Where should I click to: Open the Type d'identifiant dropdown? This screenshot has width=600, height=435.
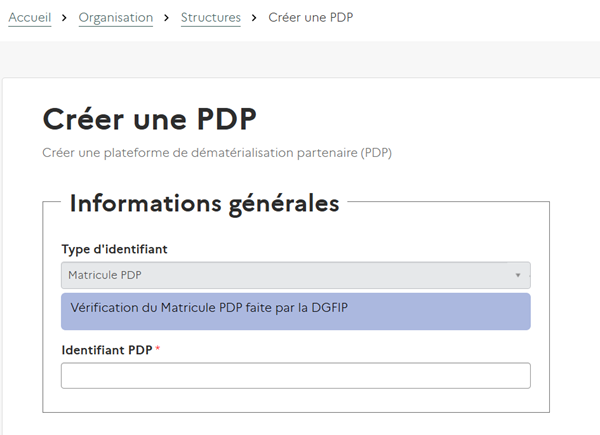coord(296,275)
